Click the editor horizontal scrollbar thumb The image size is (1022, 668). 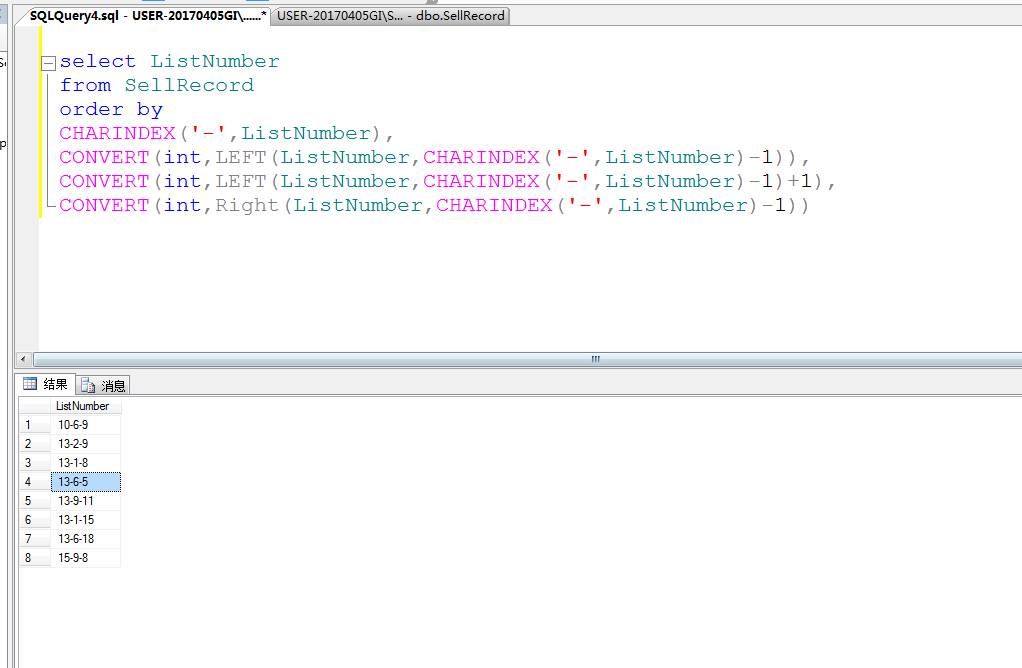(528, 359)
